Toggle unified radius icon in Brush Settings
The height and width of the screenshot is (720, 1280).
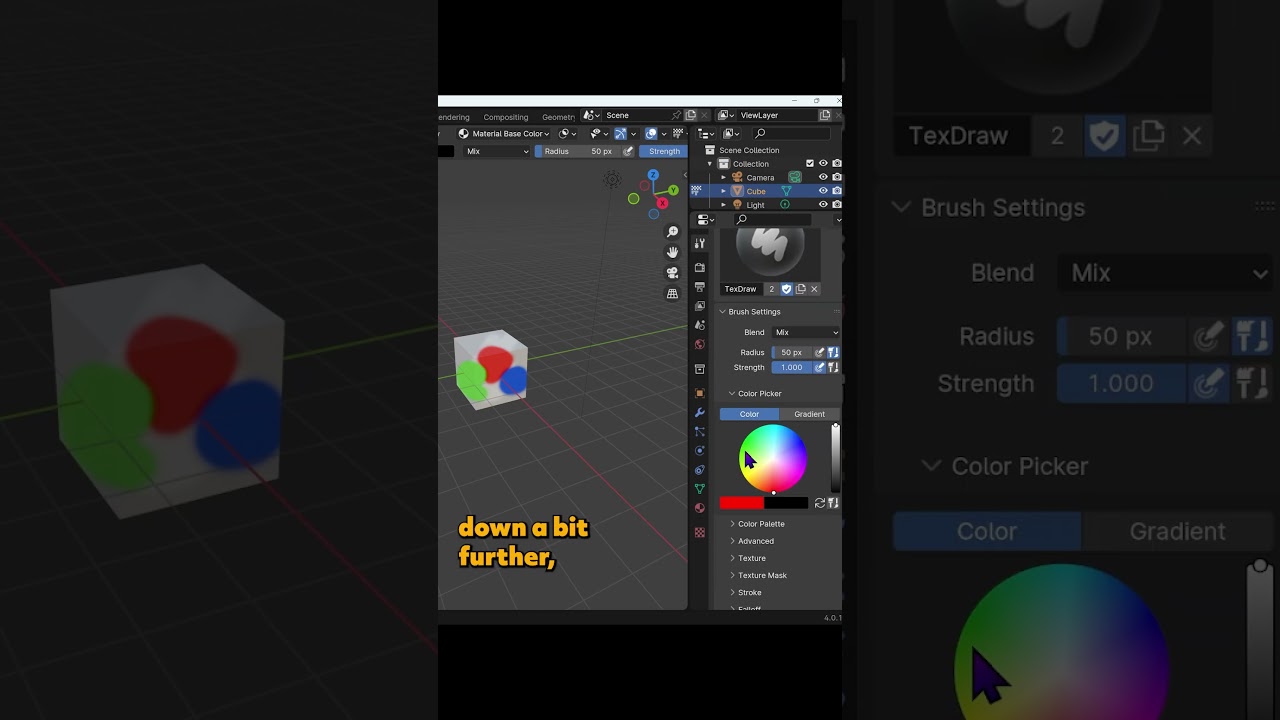point(833,352)
